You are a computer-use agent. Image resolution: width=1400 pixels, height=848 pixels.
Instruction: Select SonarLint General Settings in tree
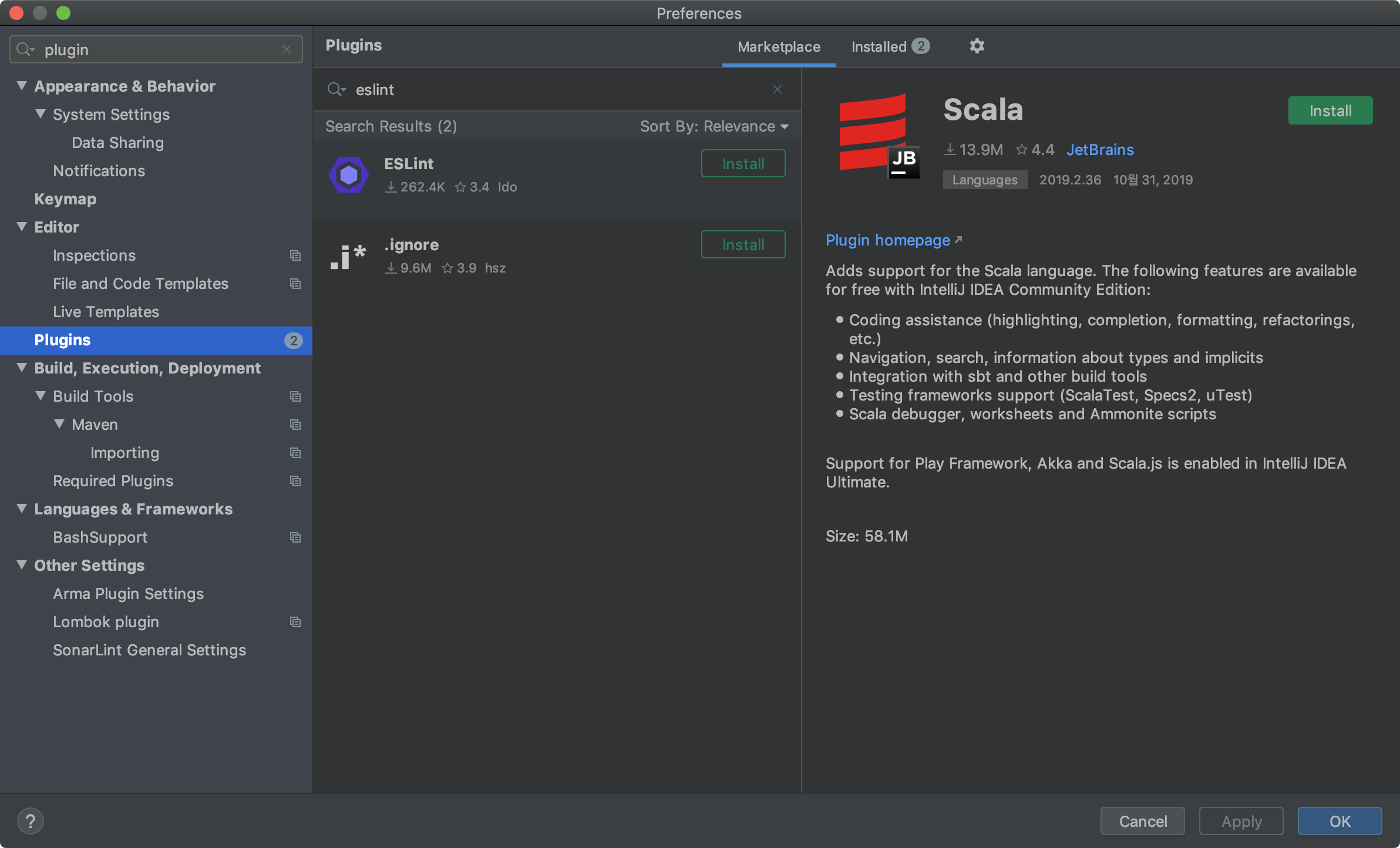pyautogui.click(x=149, y=650)
